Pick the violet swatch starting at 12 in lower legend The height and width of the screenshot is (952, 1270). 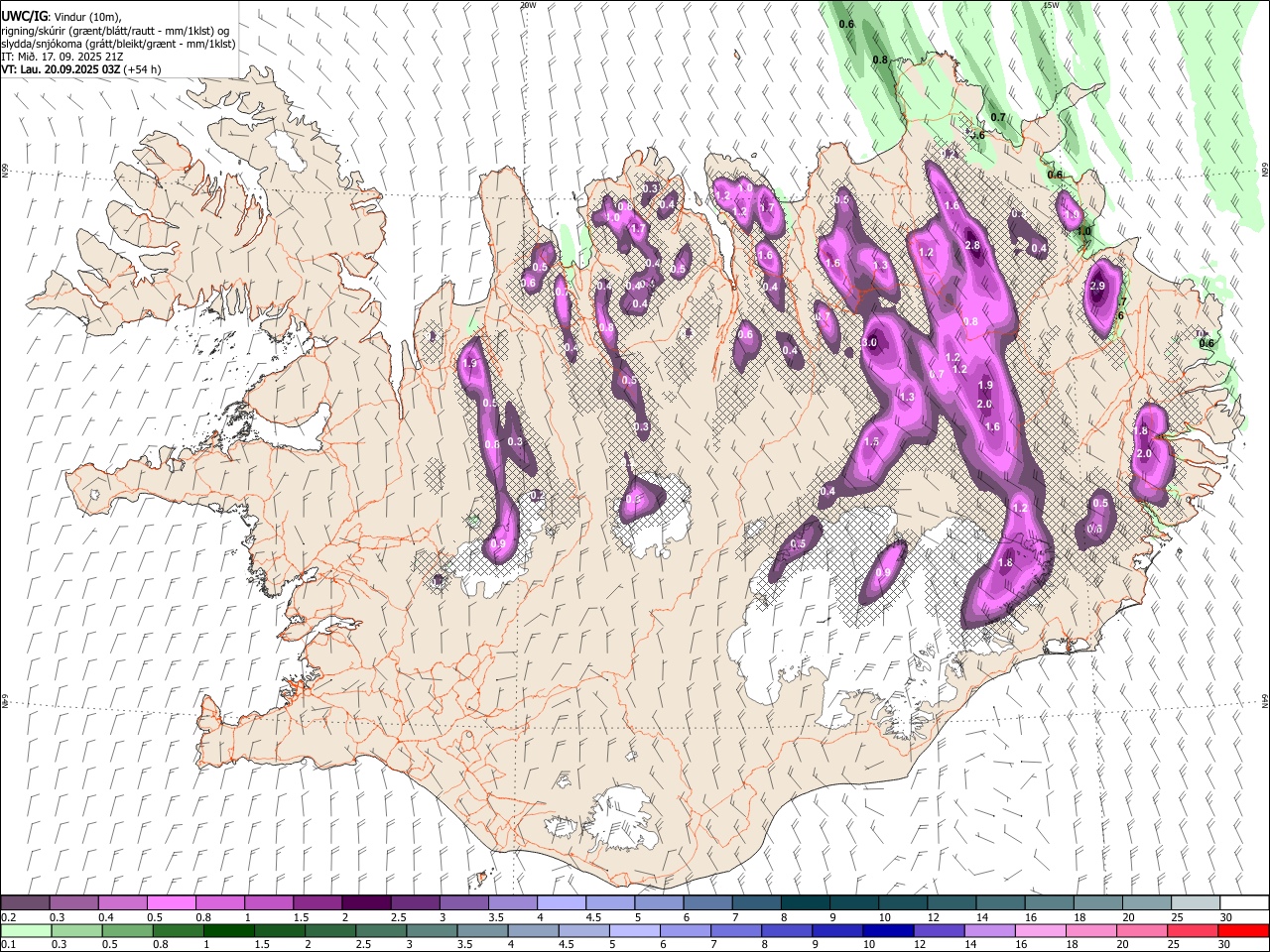tap(938, 930)
